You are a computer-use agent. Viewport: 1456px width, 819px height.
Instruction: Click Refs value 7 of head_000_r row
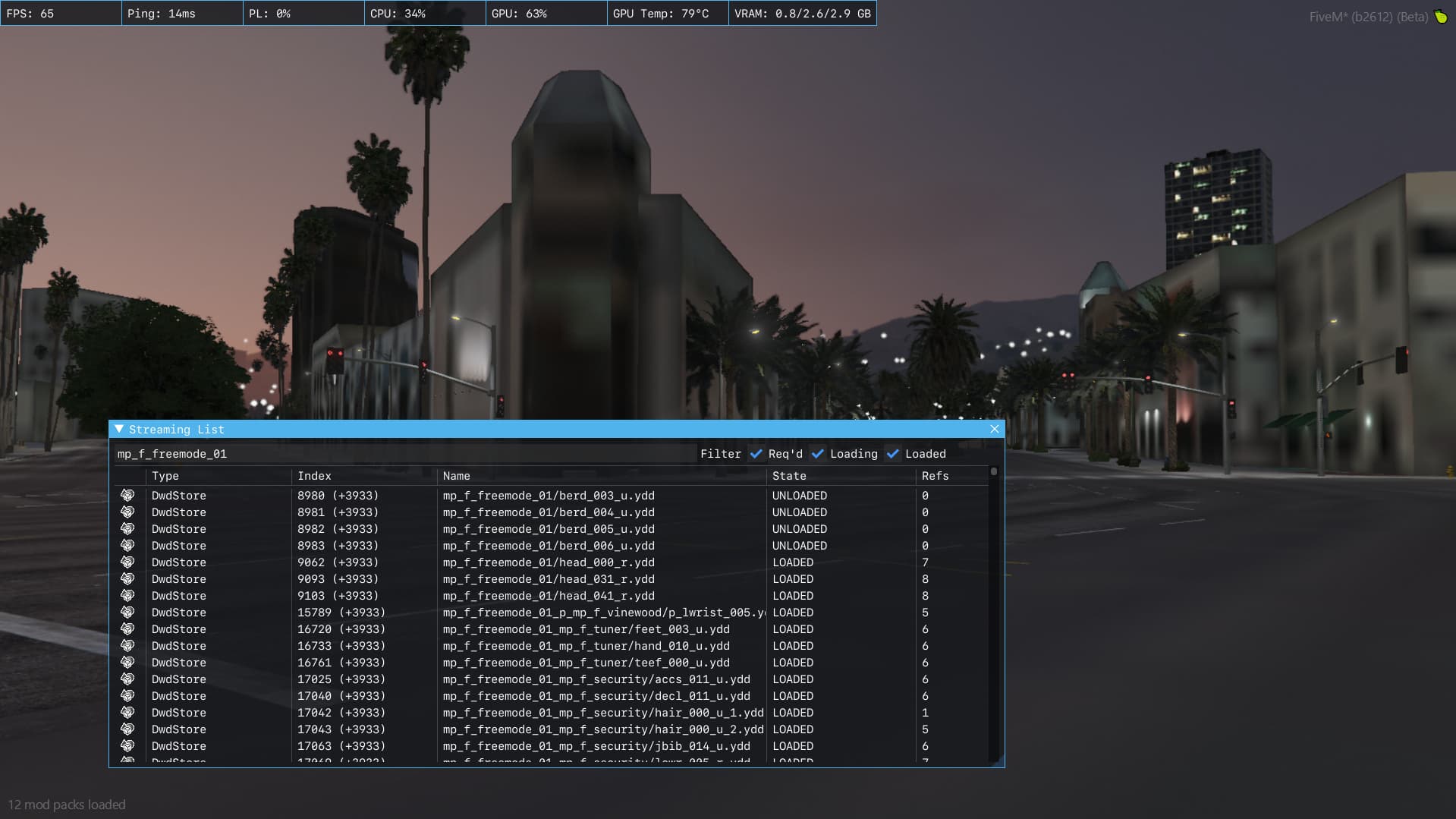[x=925, y=562]
